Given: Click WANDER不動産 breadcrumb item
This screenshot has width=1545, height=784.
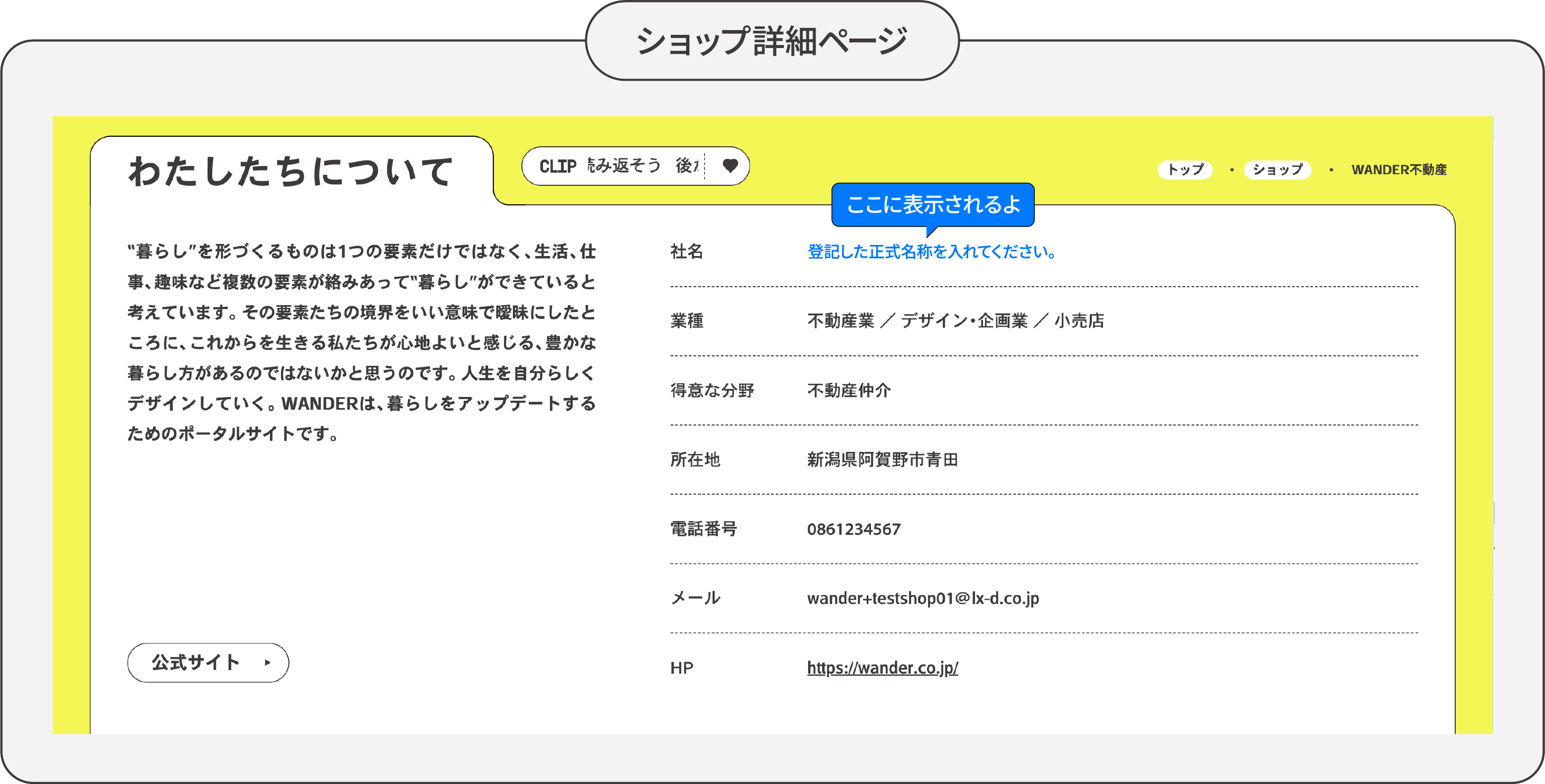Looking at the screenshot, I should tap(1398, 169).
